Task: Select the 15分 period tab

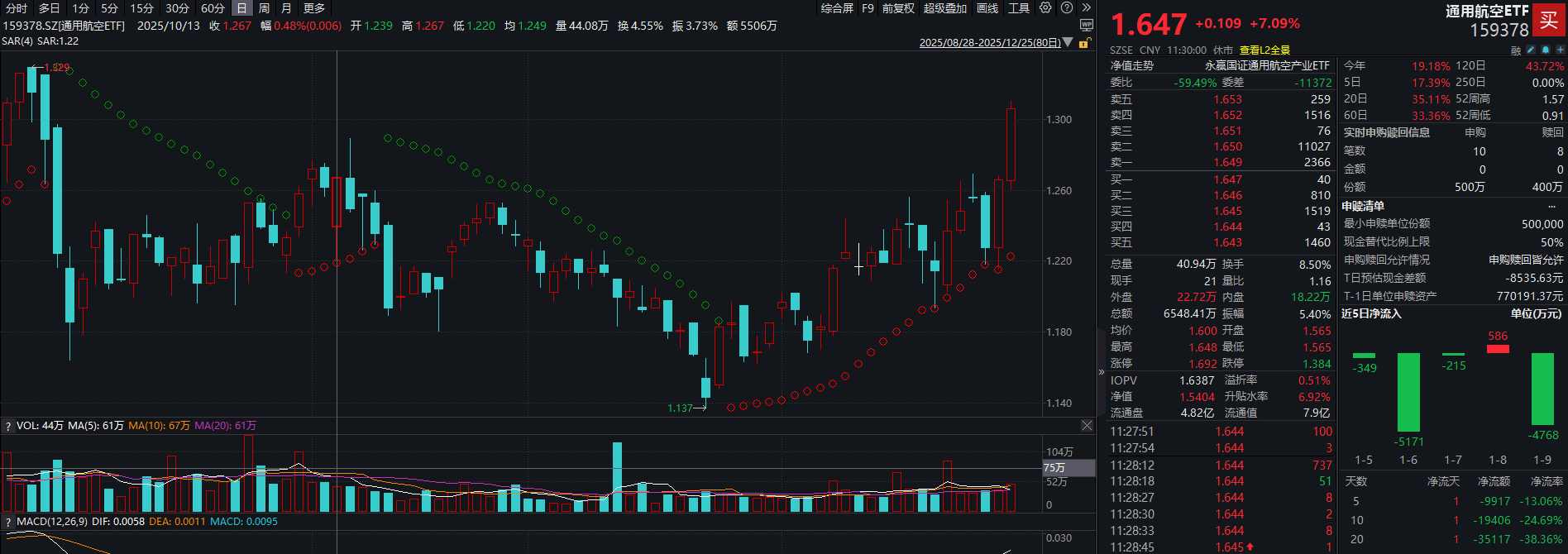Action: pos(141,8)
